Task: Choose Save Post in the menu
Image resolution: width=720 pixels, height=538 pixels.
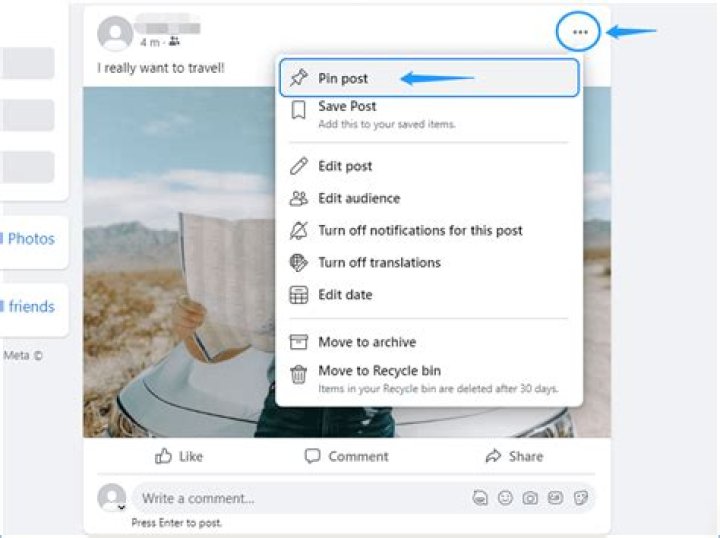Action: pos(429,114)
